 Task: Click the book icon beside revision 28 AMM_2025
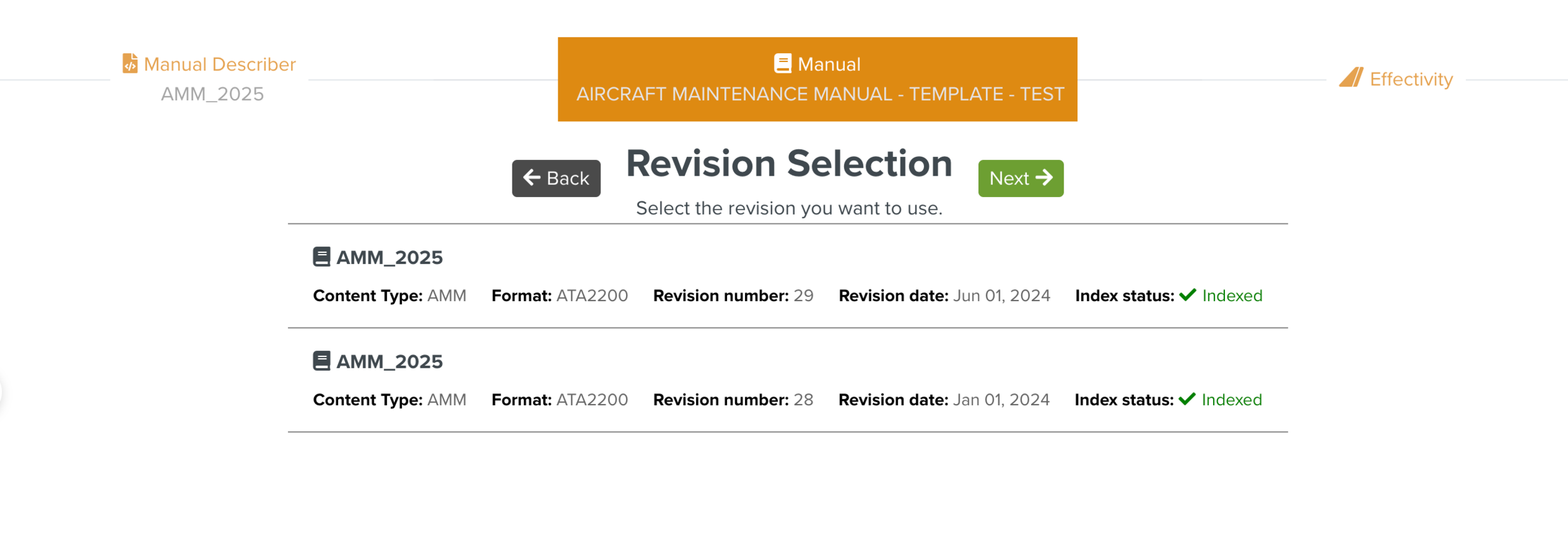coord(322,360)
